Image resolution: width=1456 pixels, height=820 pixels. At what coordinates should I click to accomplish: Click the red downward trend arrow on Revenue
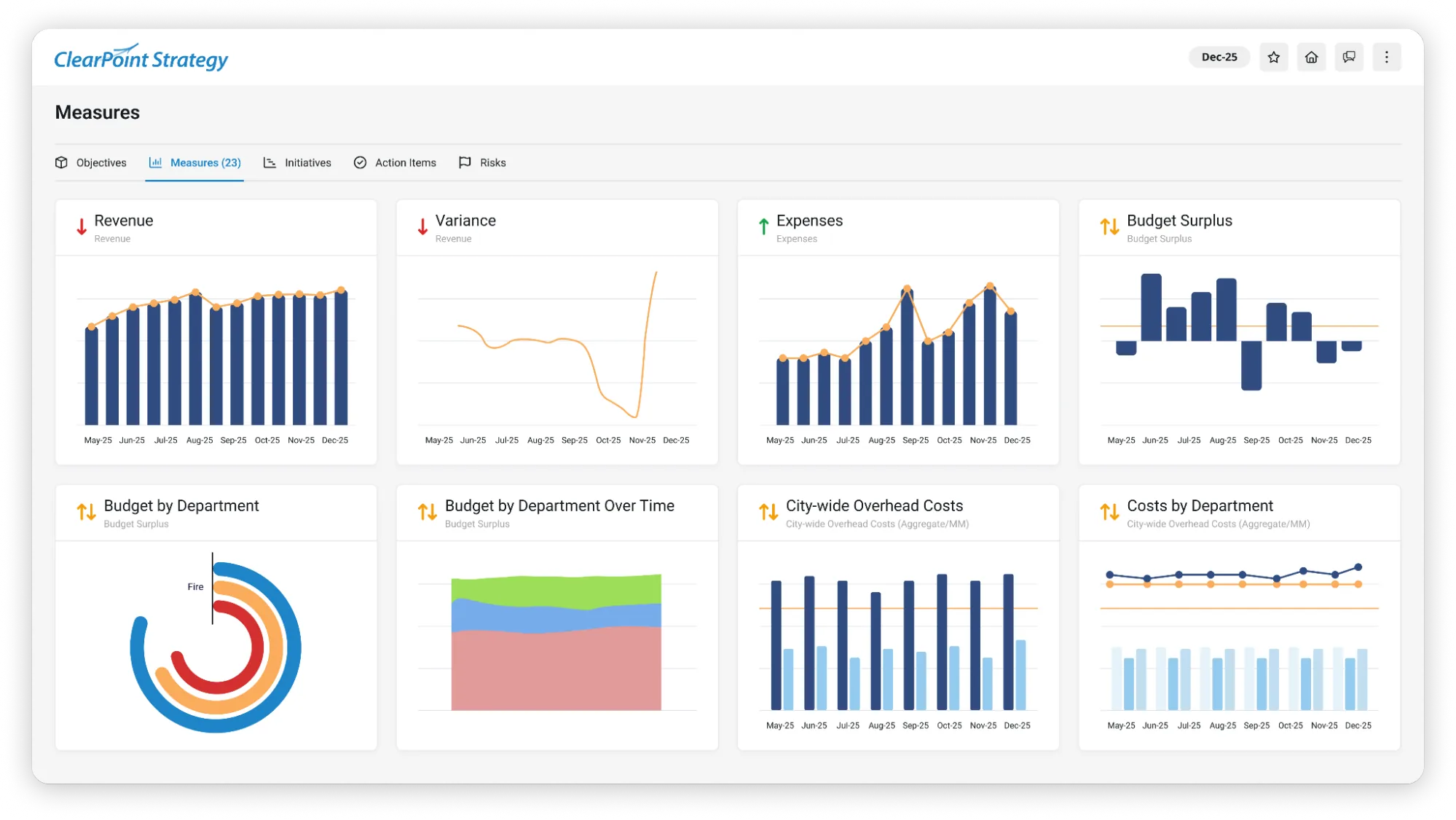[x=80, y=226]
